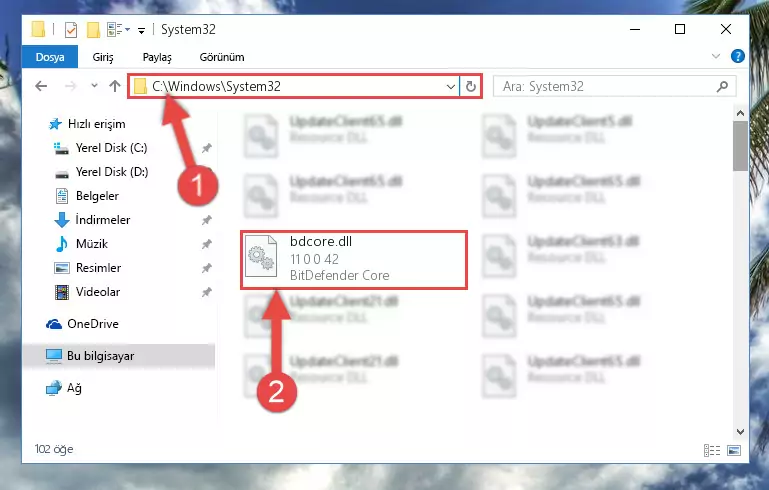Click the İndirmeler blue download arrow icon
Image resolution: width=769 pixels, height=490 pixels.
click(62, 220)
